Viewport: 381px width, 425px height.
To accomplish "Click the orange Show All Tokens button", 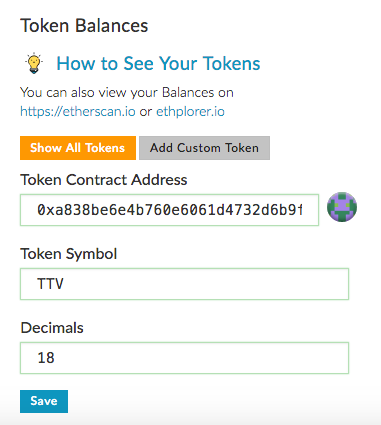I will 78,148.
